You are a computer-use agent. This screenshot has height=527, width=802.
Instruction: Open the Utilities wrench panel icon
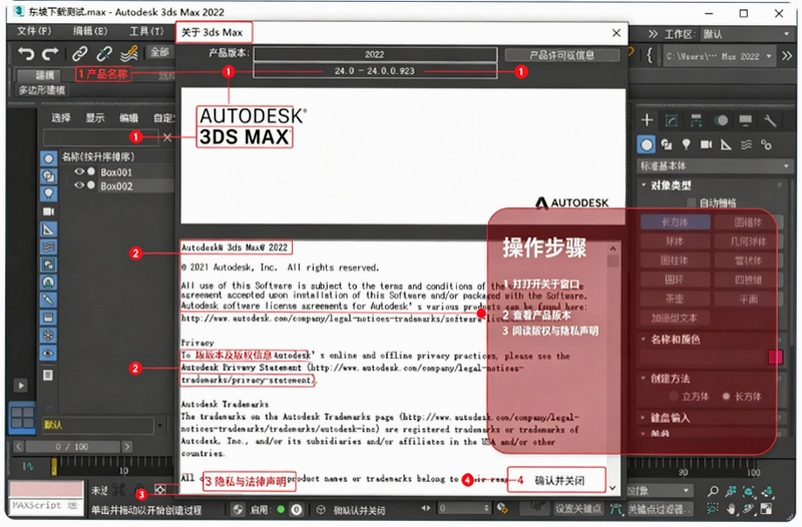tap(770, 120)
